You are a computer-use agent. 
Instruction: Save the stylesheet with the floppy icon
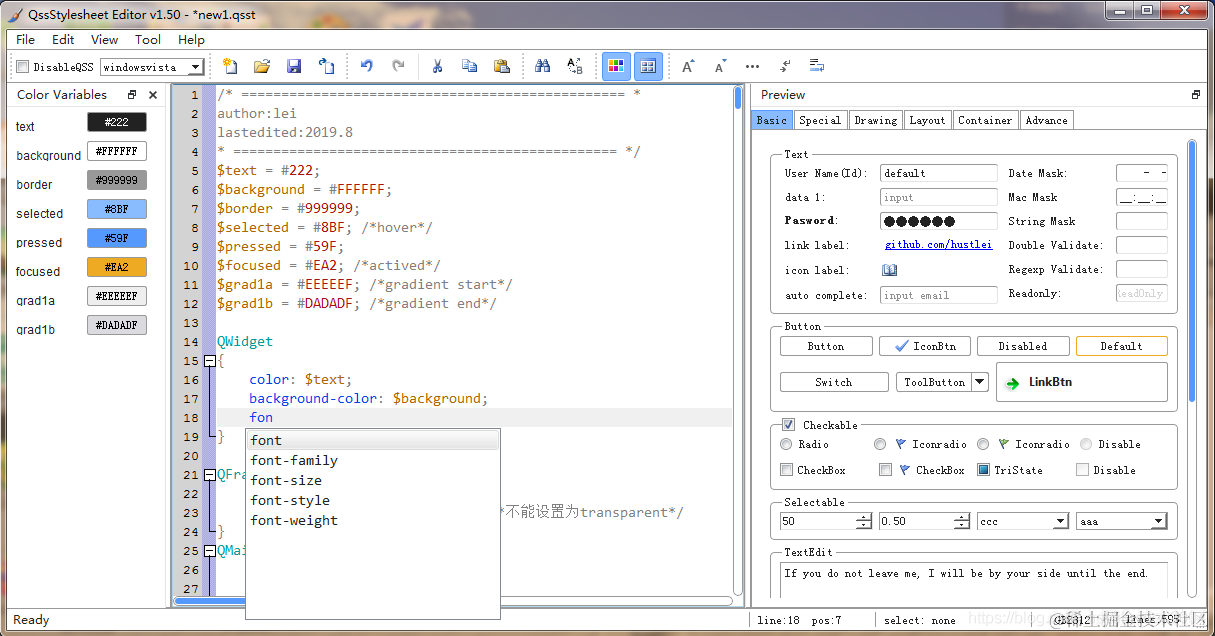click(294, 66)
